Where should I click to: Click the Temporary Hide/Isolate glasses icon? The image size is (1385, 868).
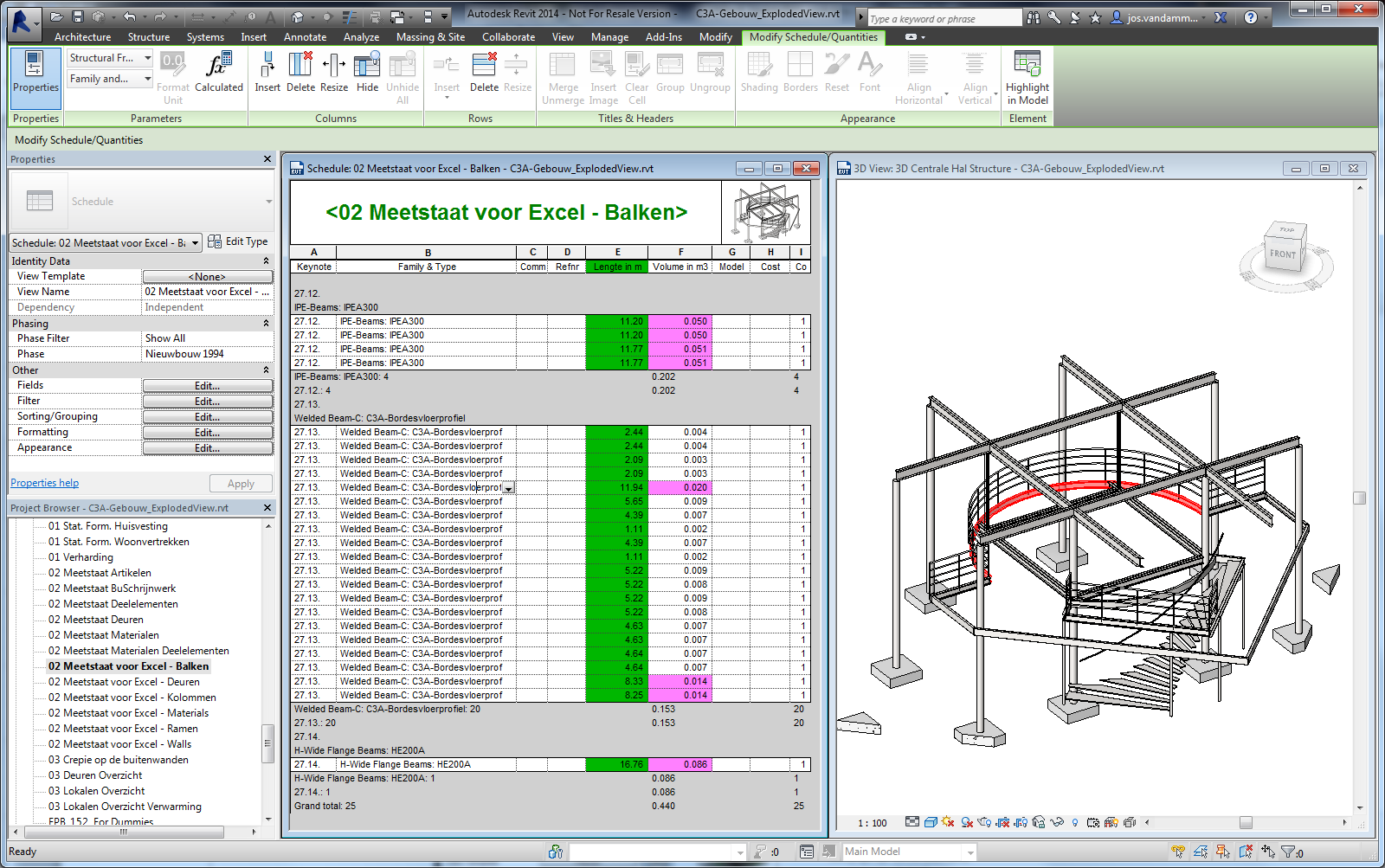(1057, 822)
